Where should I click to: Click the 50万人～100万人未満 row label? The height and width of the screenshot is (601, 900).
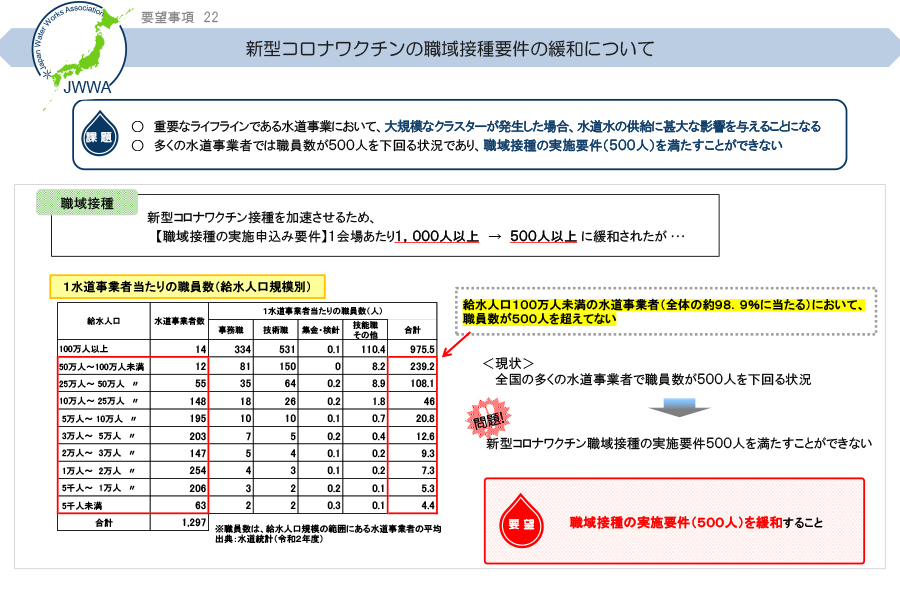tap(102, 366)
